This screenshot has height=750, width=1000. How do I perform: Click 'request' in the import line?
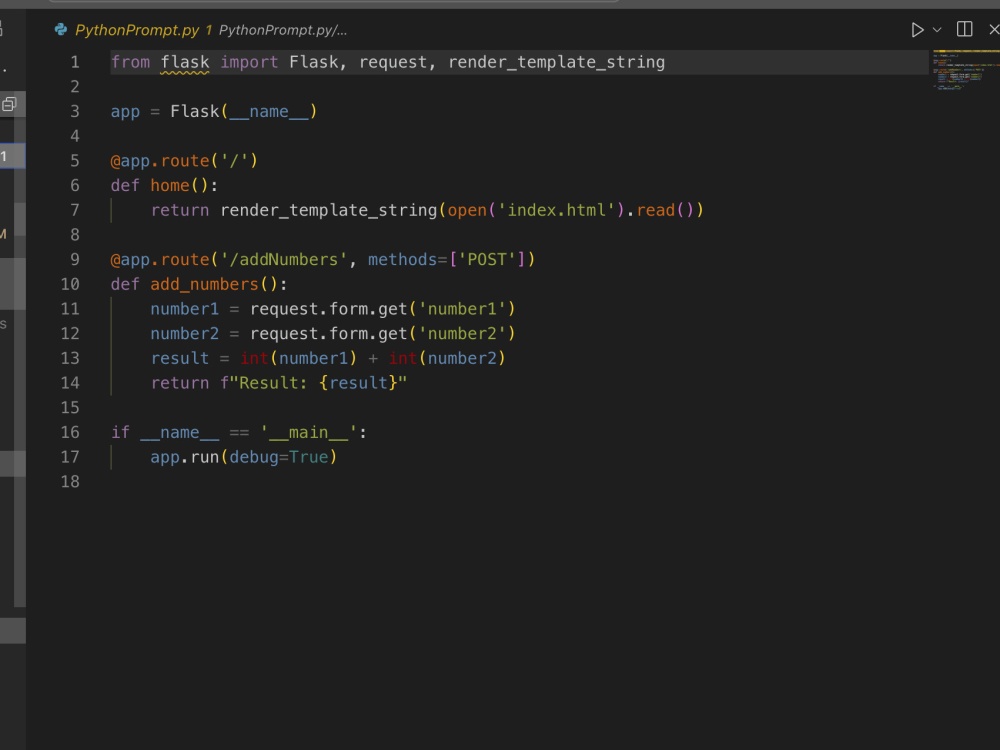393,62
